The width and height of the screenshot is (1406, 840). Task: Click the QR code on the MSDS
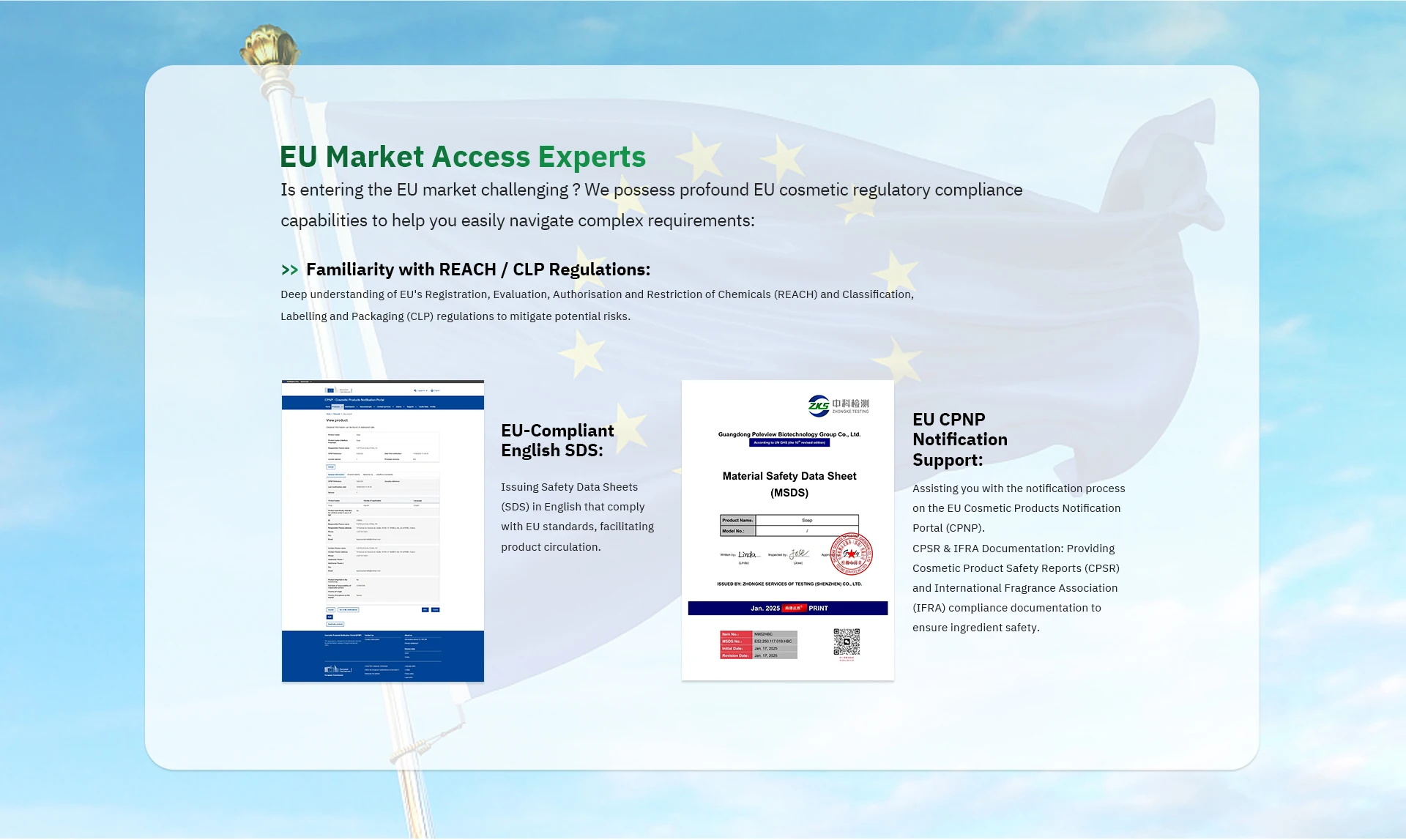pyautogui.click(x=847, y=642)
